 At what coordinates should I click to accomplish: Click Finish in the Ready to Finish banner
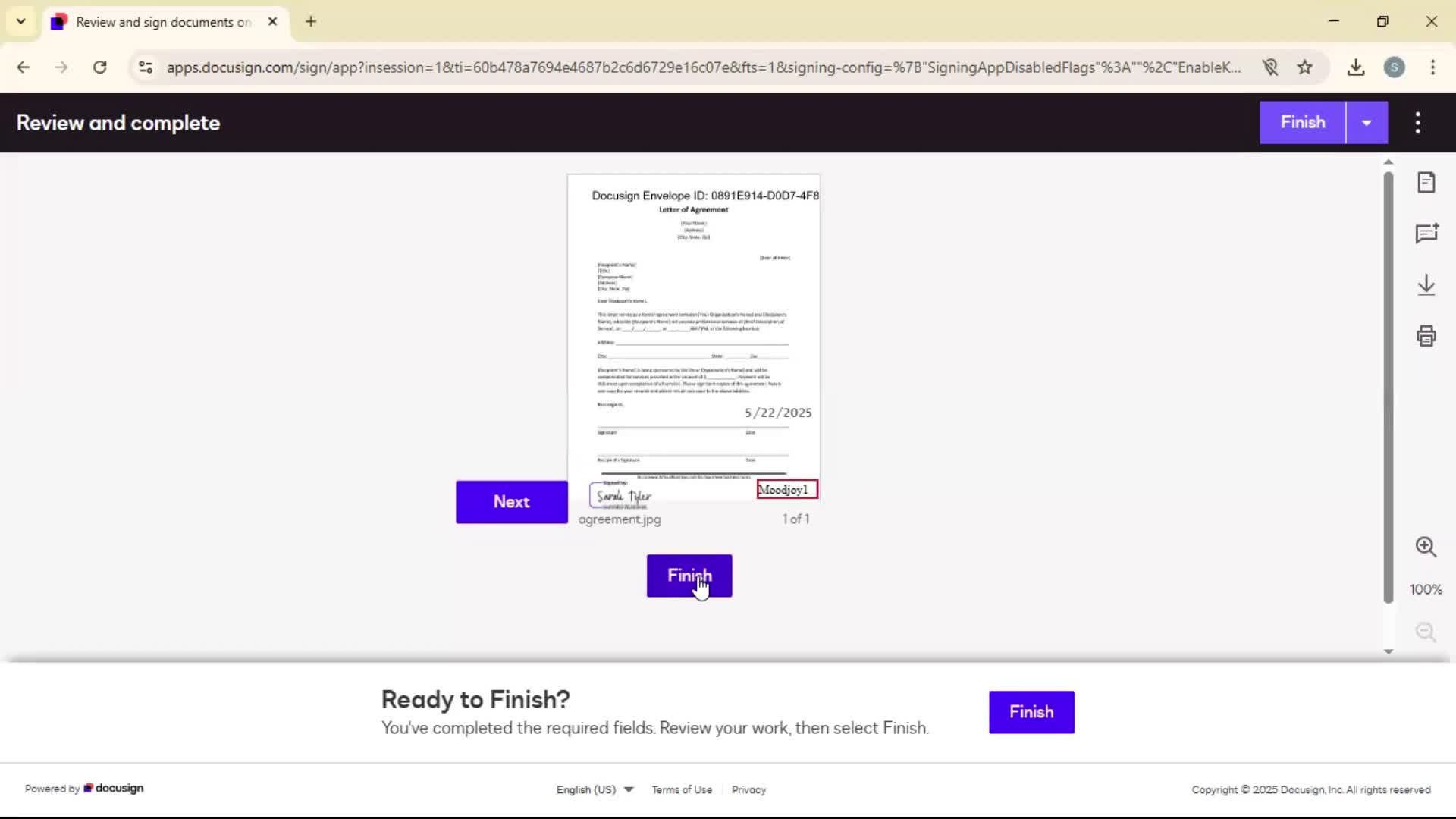pyautogui.click(x=1031, y=712)
